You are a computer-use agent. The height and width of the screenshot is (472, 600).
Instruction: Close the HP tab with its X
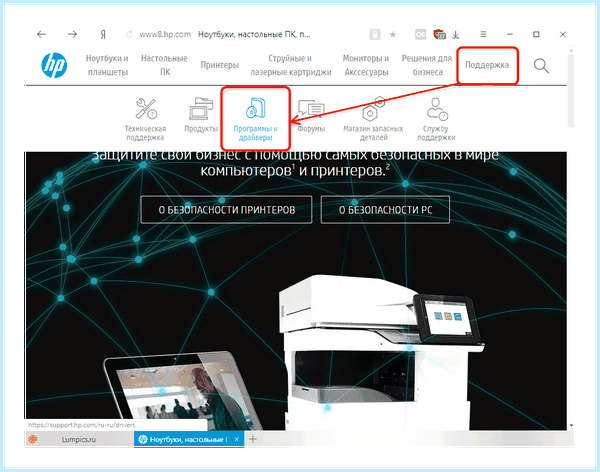237,439
